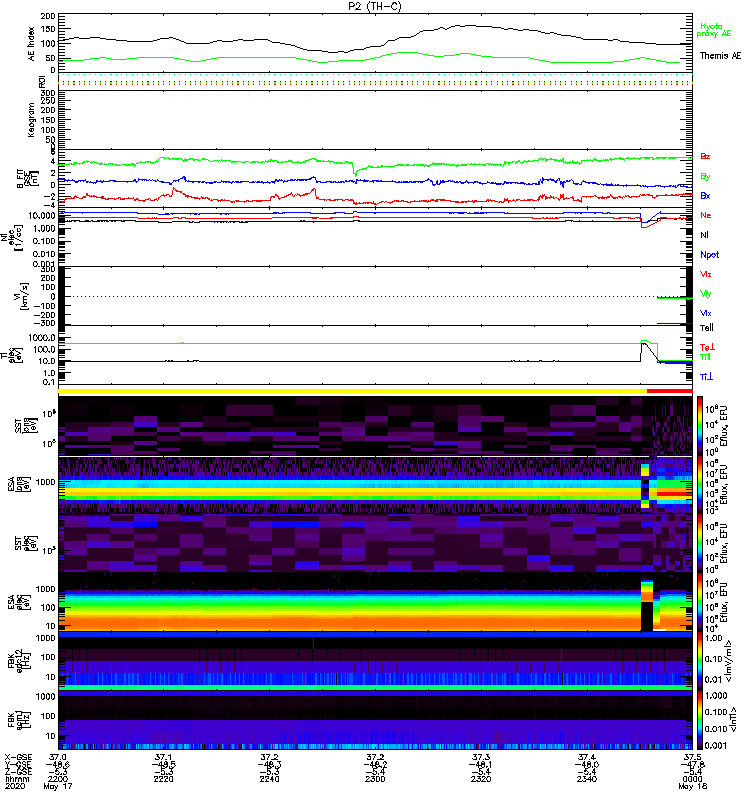Click the "2200" time tick label

tap(58, 779)
